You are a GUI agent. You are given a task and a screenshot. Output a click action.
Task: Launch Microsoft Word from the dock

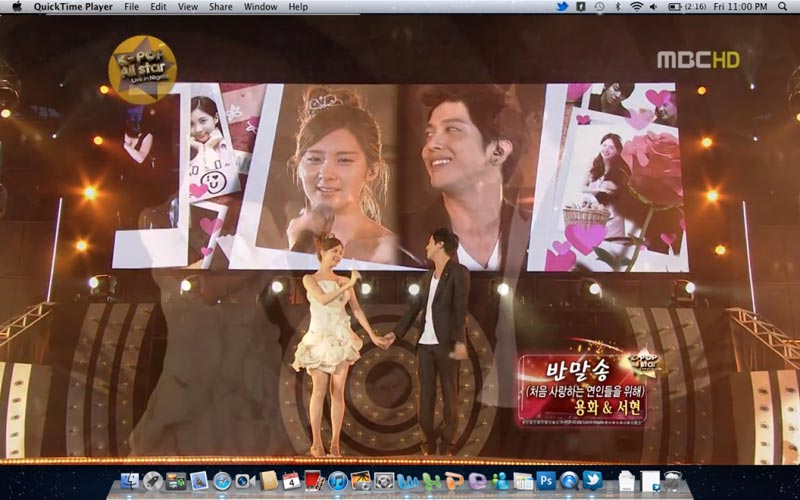407,481
